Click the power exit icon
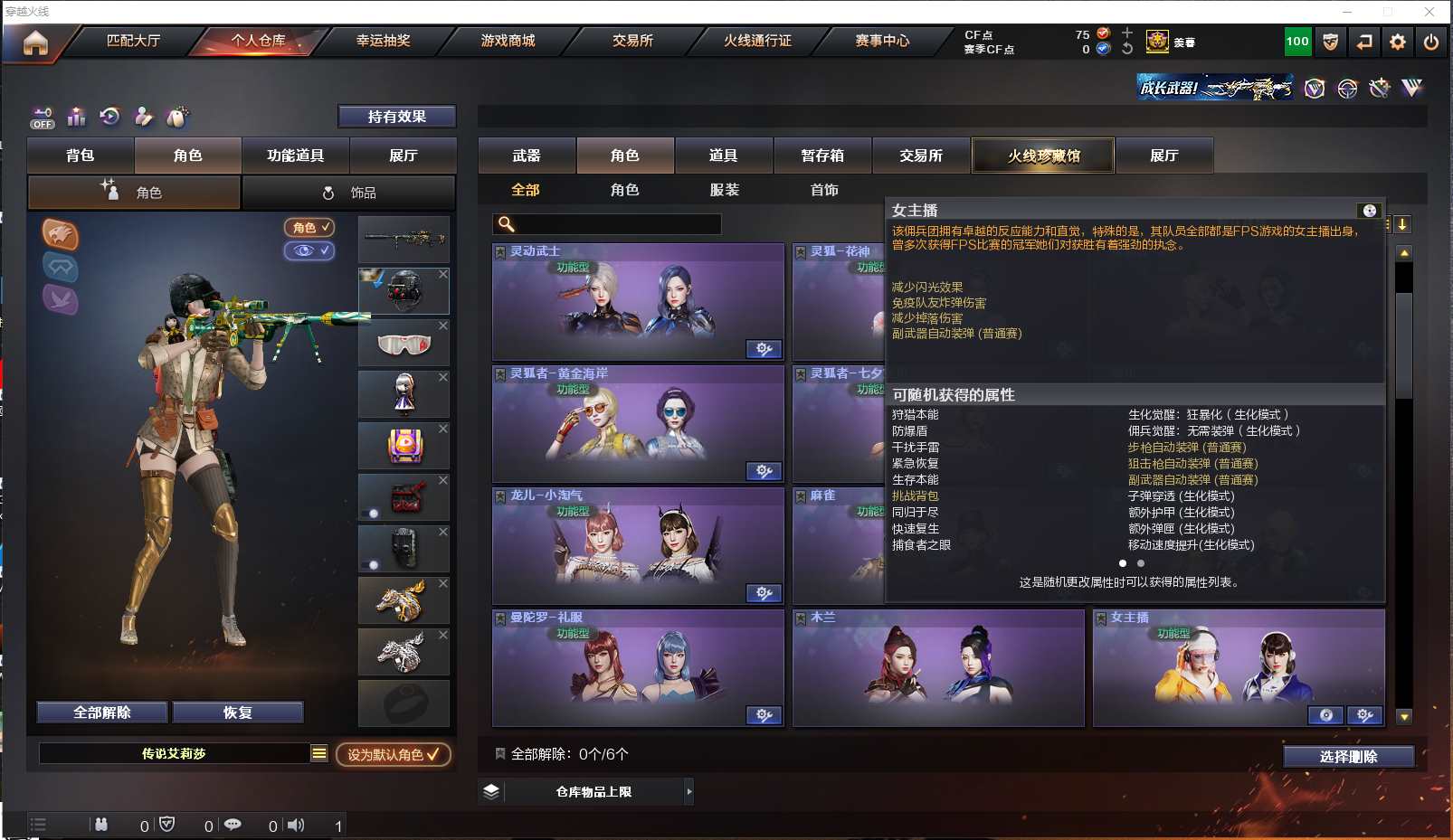This screenshot has height=840, width=1453. 1431,42
